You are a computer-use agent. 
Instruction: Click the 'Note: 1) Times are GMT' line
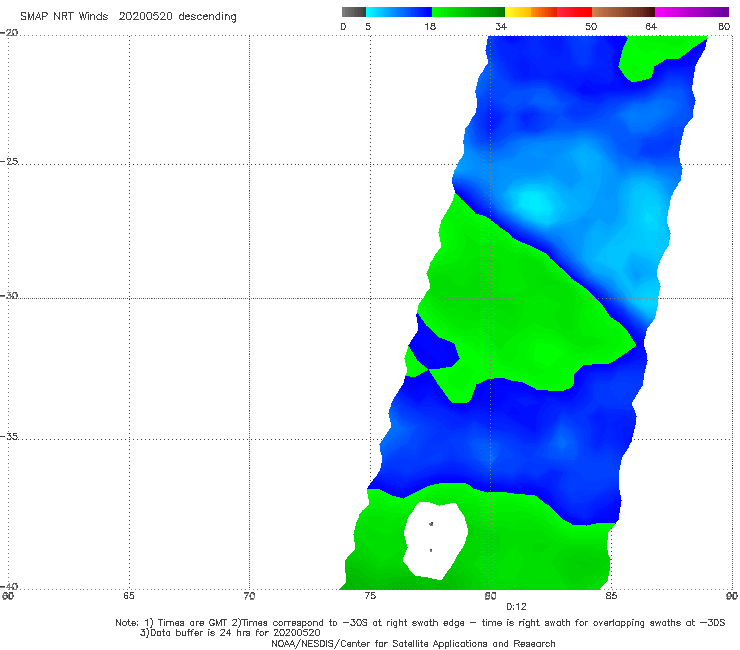tap(420, 623)
